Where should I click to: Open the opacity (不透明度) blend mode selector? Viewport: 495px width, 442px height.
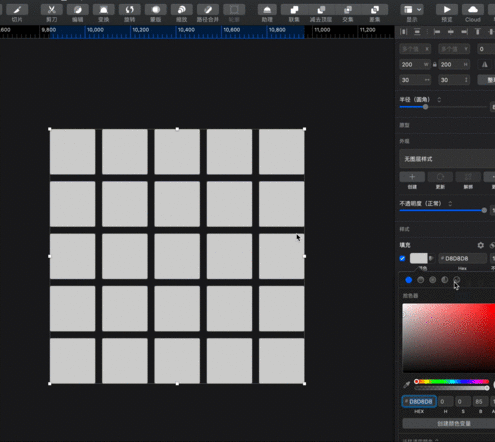pos(450,203)
